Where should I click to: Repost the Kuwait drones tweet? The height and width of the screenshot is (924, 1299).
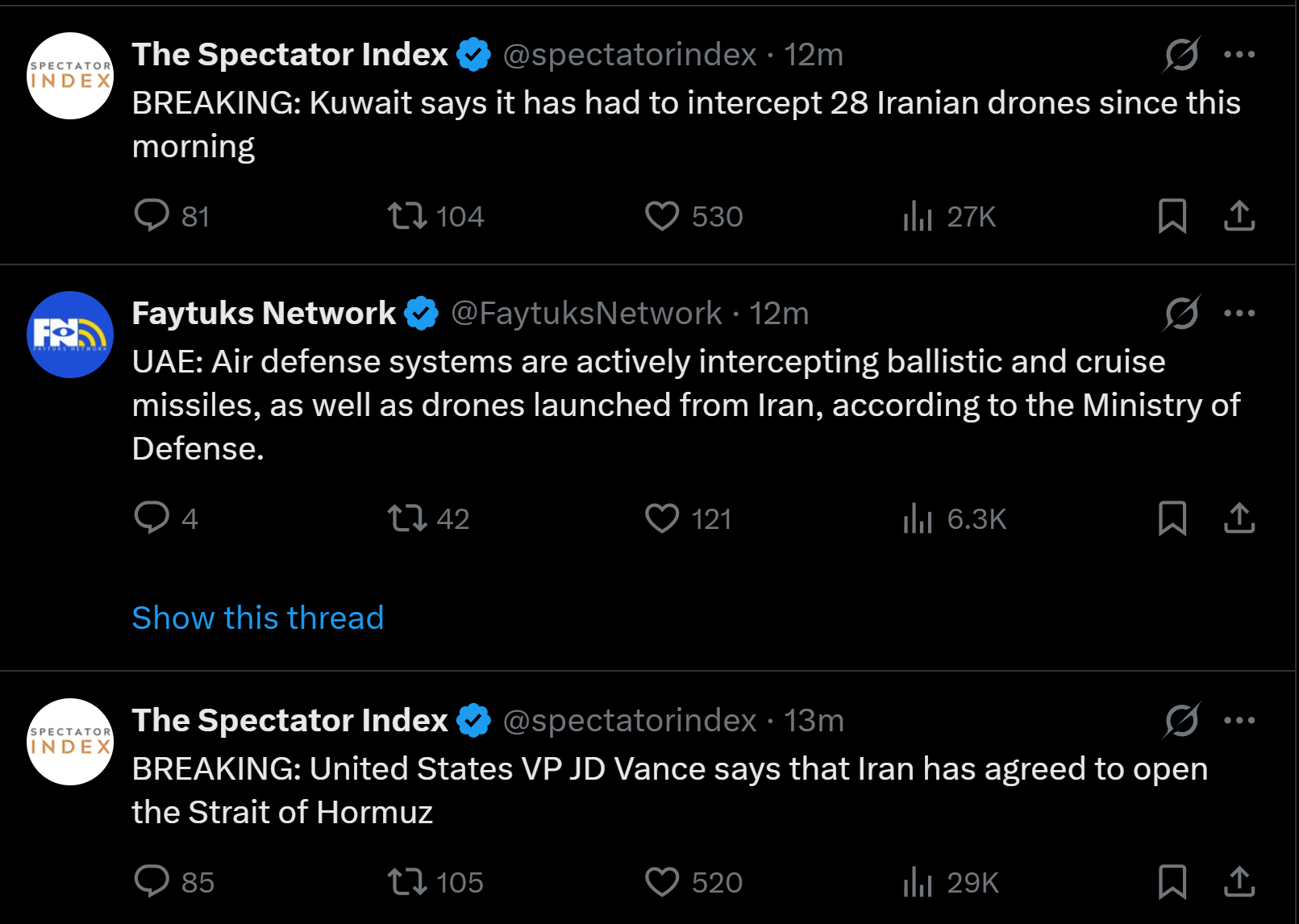[x=407, y=216]
